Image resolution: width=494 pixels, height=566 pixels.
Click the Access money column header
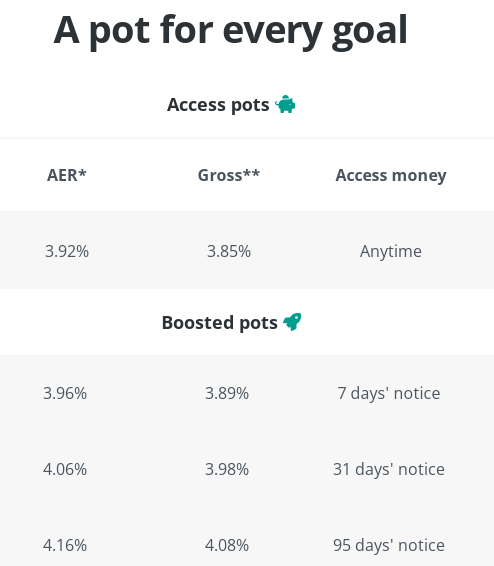(x=391, y=176)
